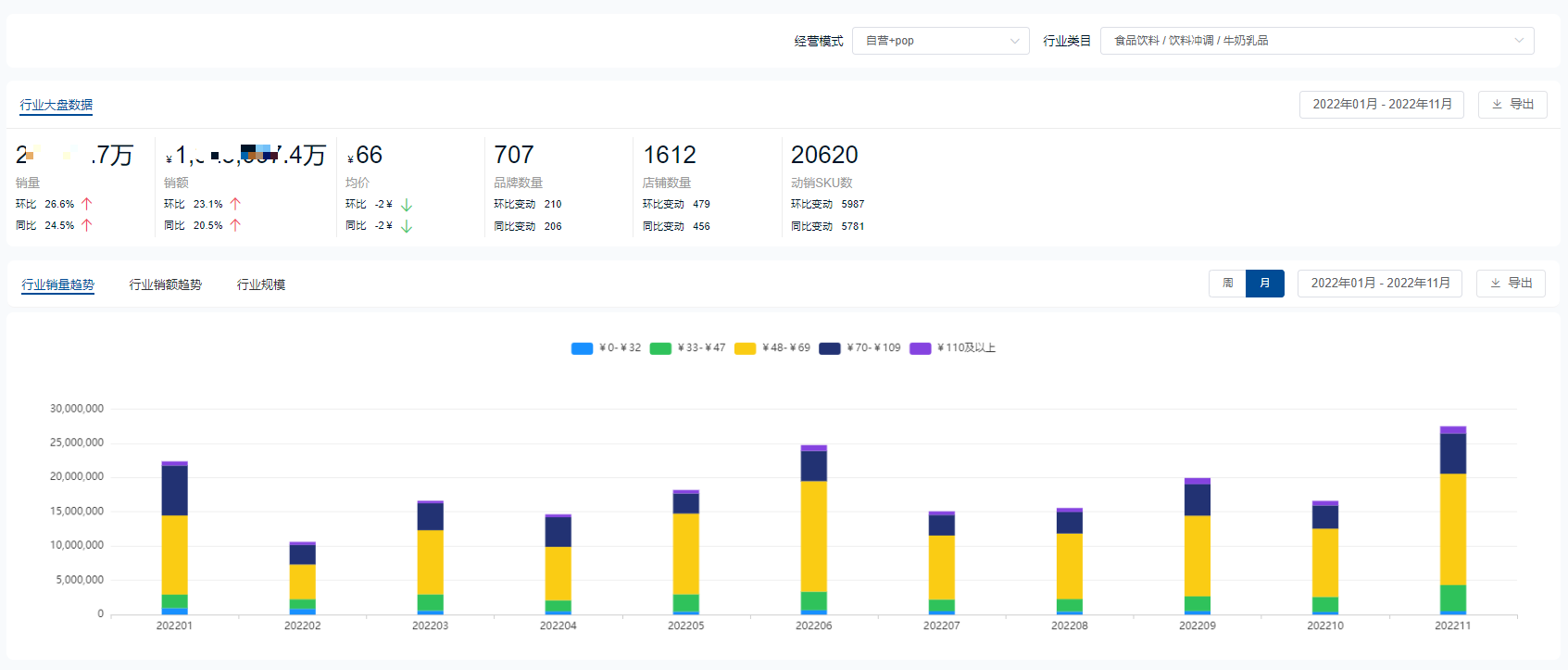
Task: Toggle the ¥0-¥32 legend series
Action: pyautogui.click(x=606, y=348)
